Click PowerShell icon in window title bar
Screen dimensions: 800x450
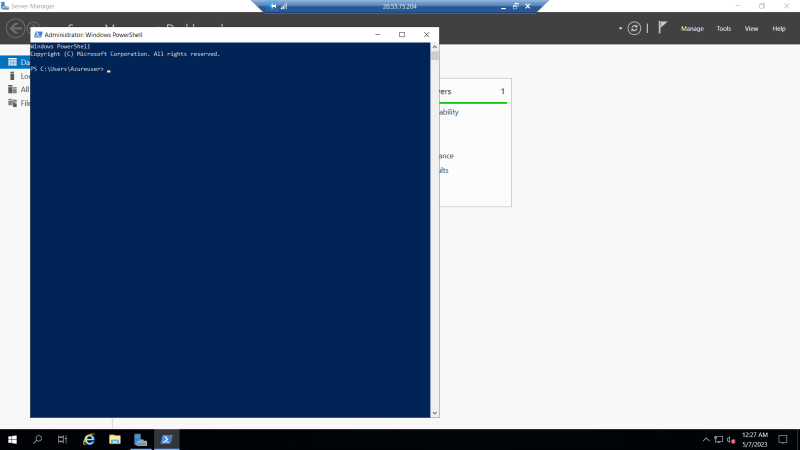click(x=38, y=35)
